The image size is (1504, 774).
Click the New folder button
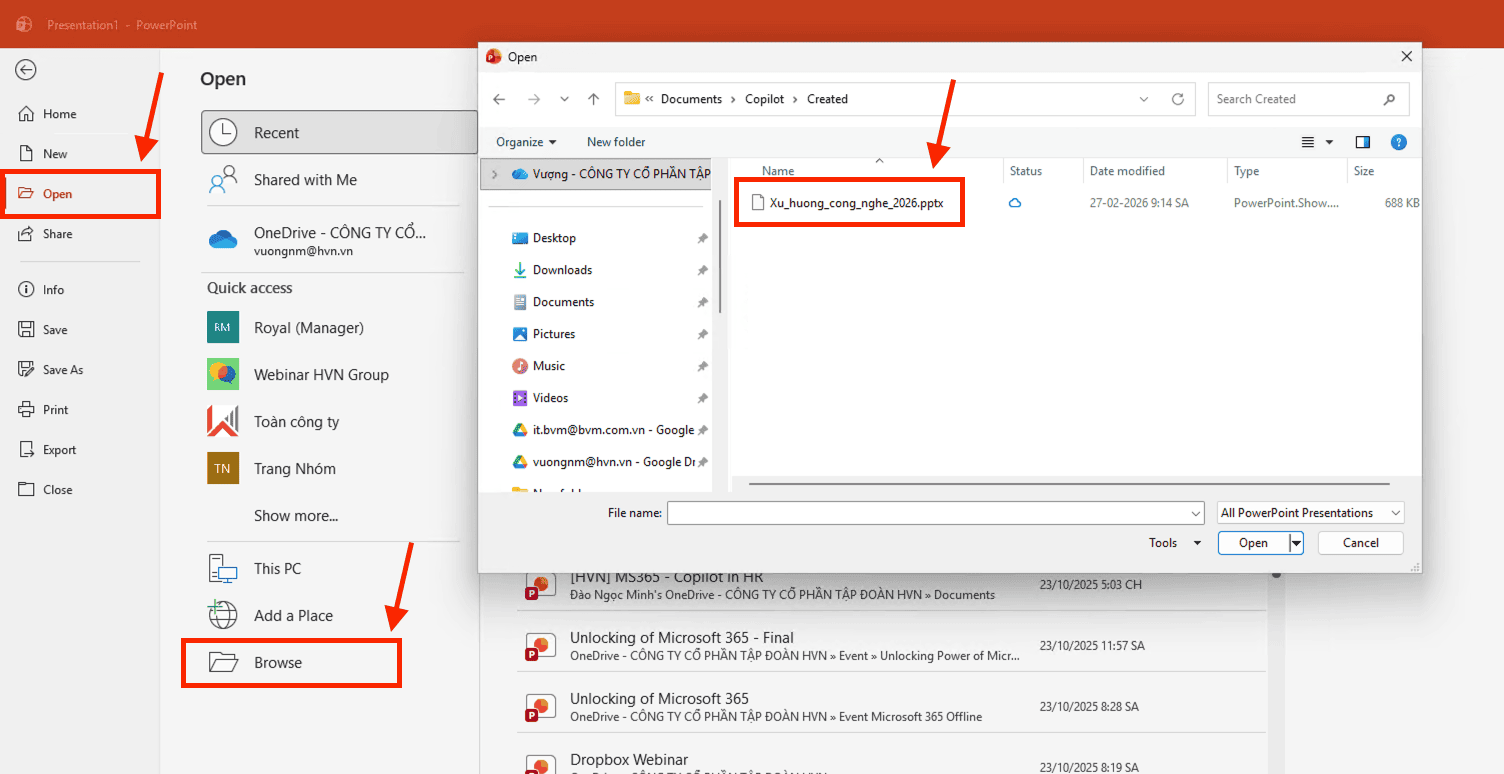616,142
